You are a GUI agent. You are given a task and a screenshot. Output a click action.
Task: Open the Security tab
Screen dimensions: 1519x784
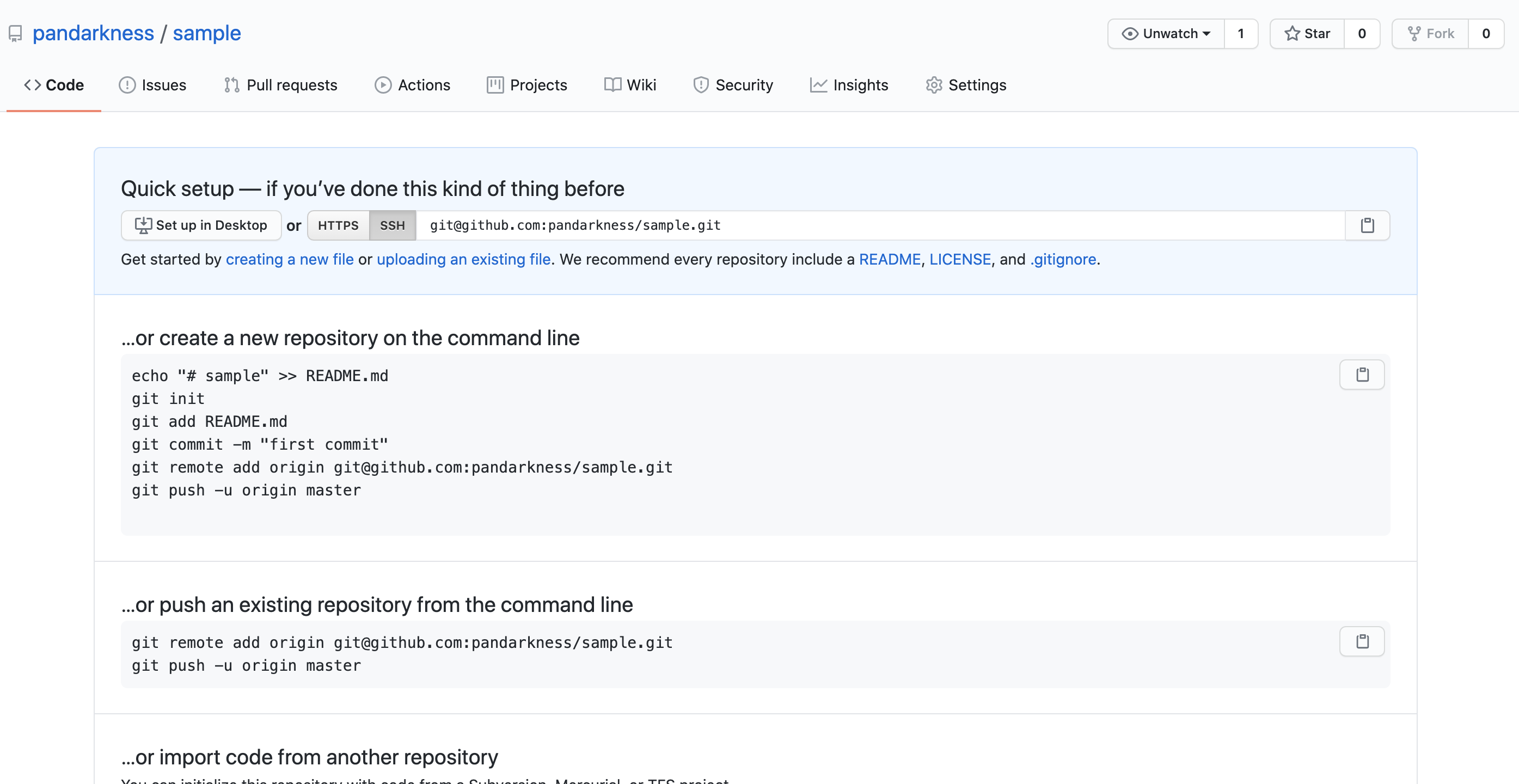[x=733, y=85]
